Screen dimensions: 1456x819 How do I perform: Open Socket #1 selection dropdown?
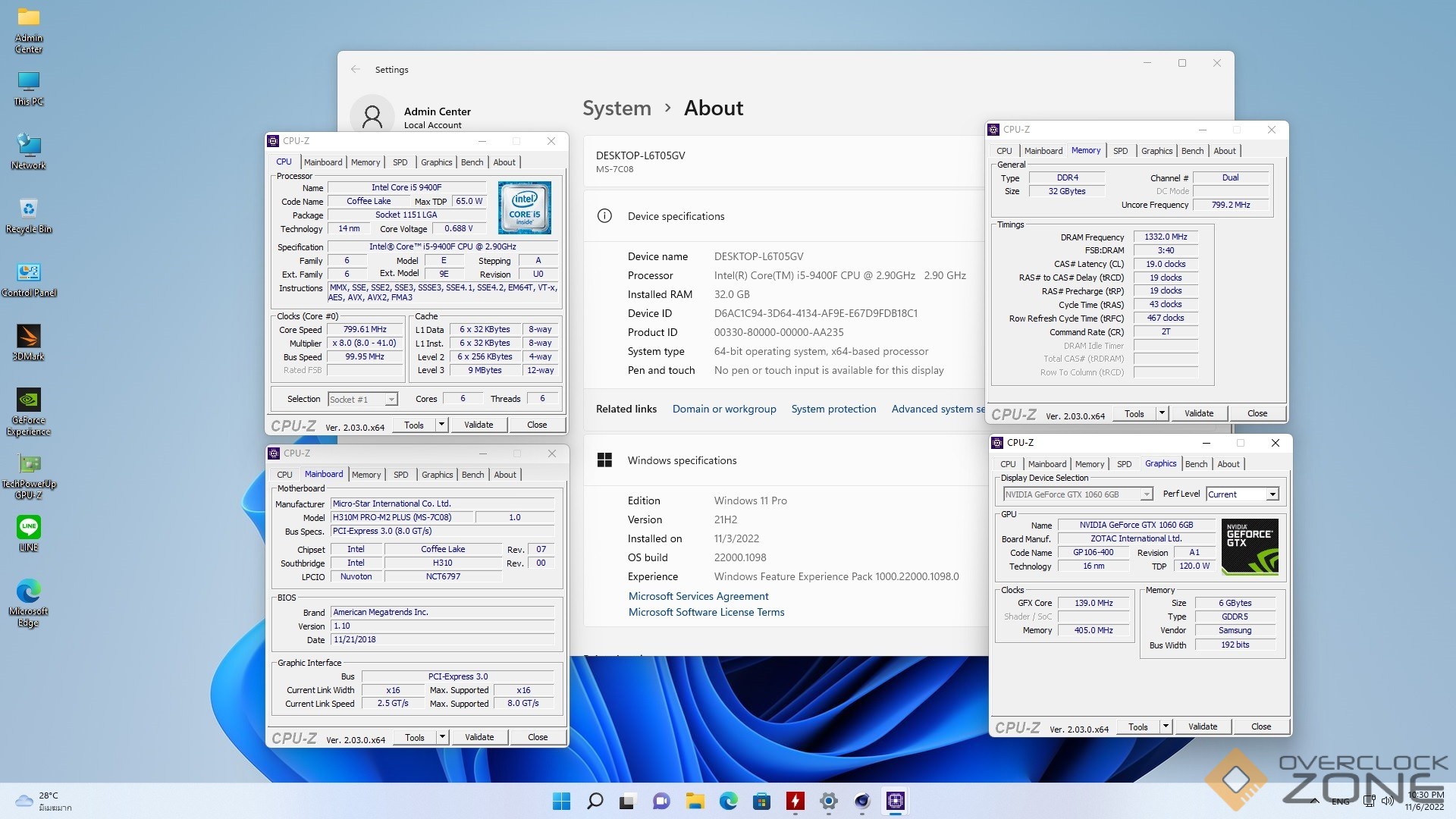[x=391, y=400]
